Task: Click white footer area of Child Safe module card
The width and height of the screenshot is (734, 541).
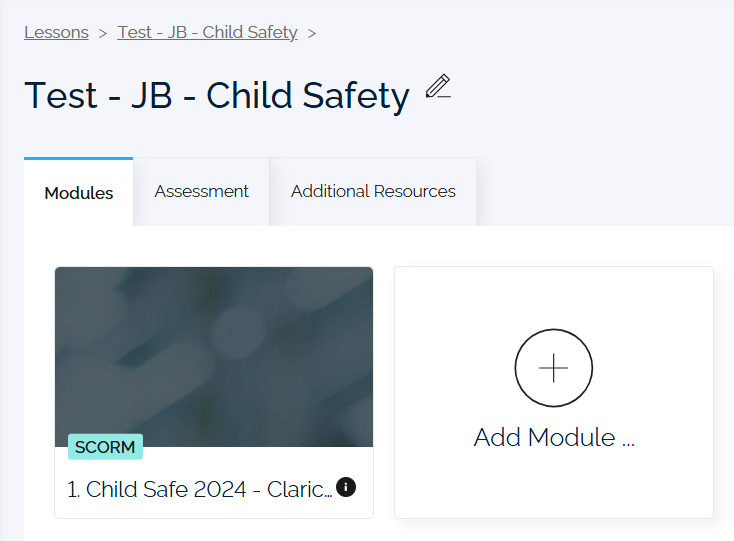Action: (x=214, y=509)
